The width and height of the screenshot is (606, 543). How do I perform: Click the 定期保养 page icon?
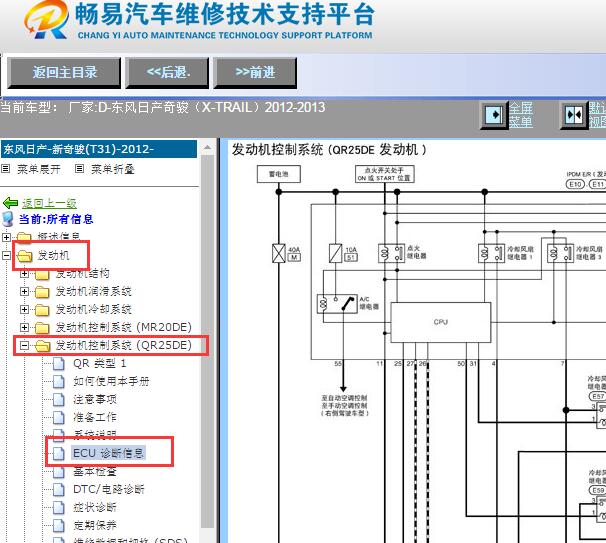(59, 526)
